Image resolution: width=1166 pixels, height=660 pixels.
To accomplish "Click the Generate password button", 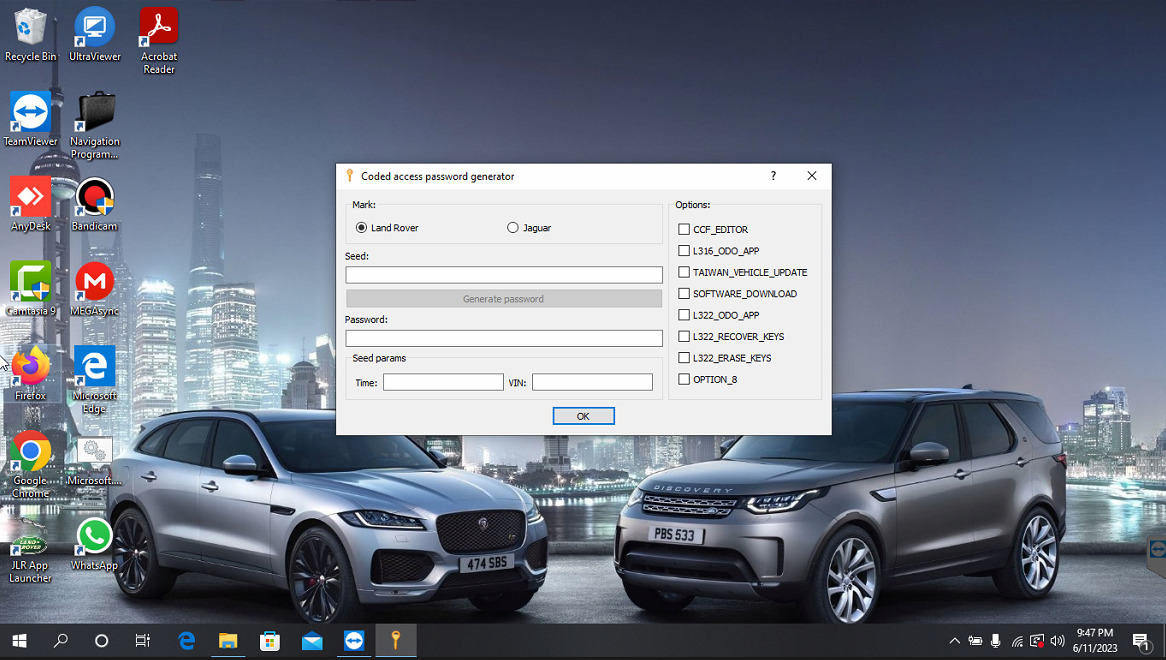I will 504,299.
